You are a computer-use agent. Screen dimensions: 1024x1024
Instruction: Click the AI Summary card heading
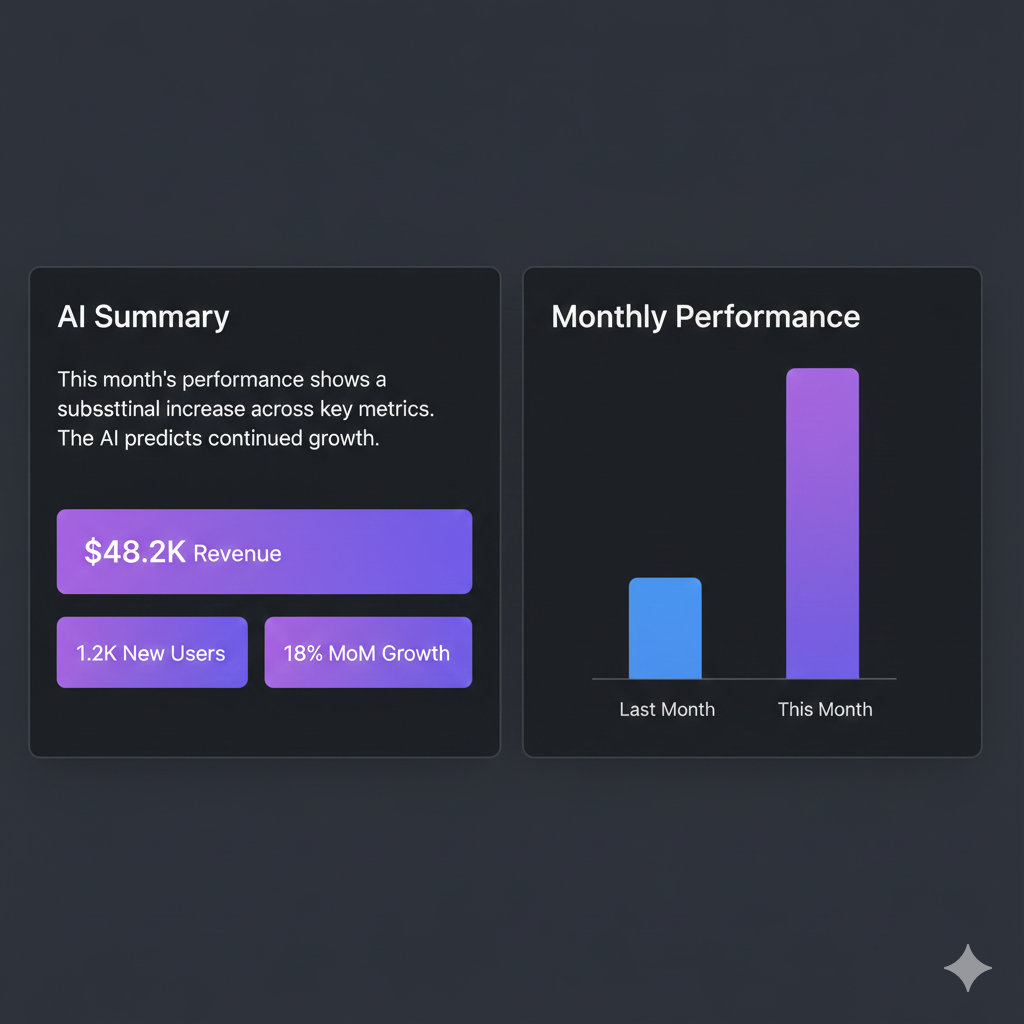click(143, 316)
